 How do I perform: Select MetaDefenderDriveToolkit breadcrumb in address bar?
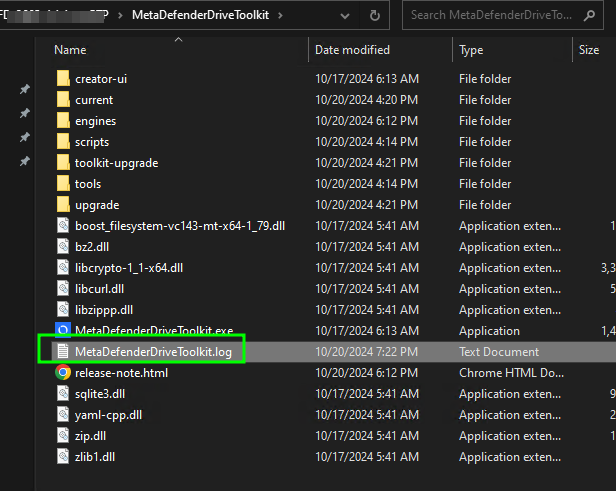[x=200, y=15]
